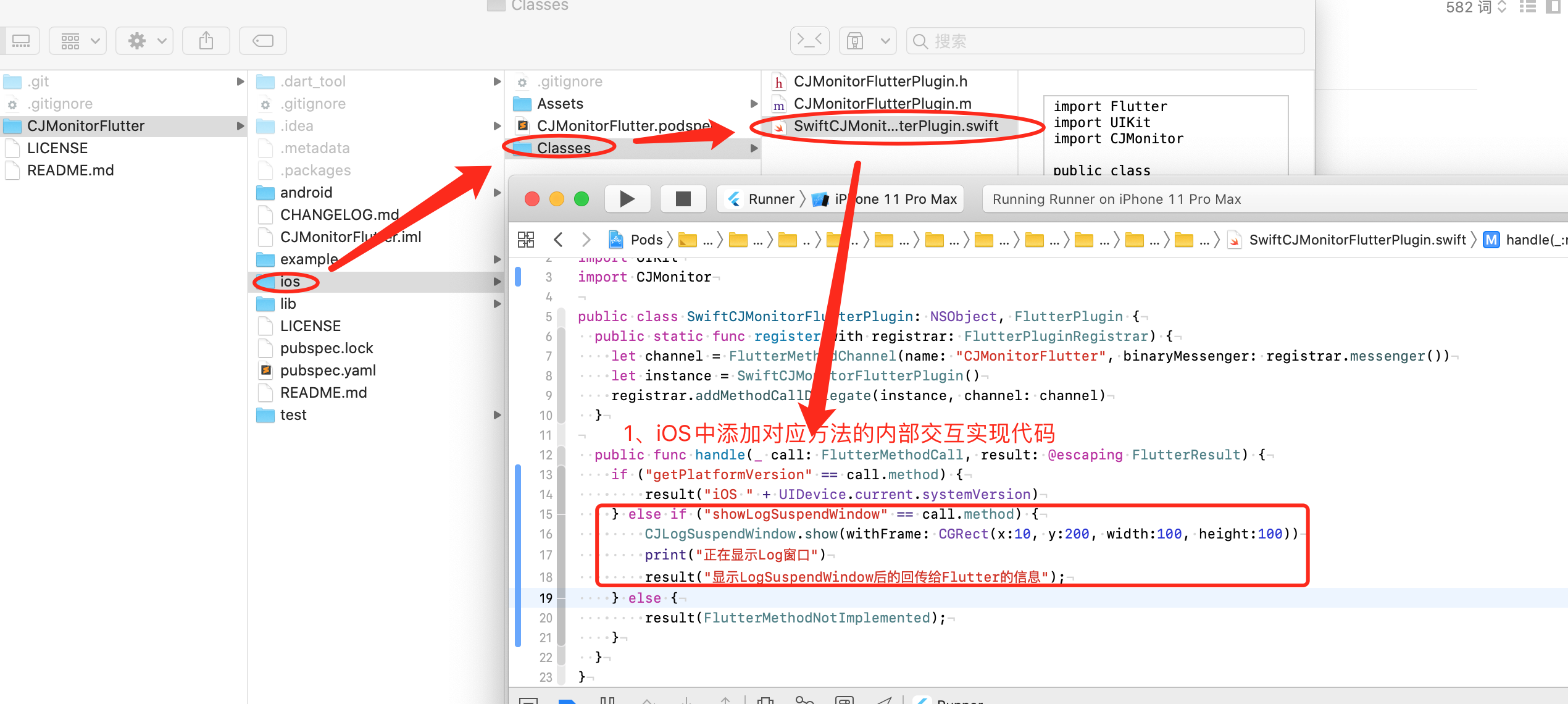Click the Finder view mode button

[20, 41]
